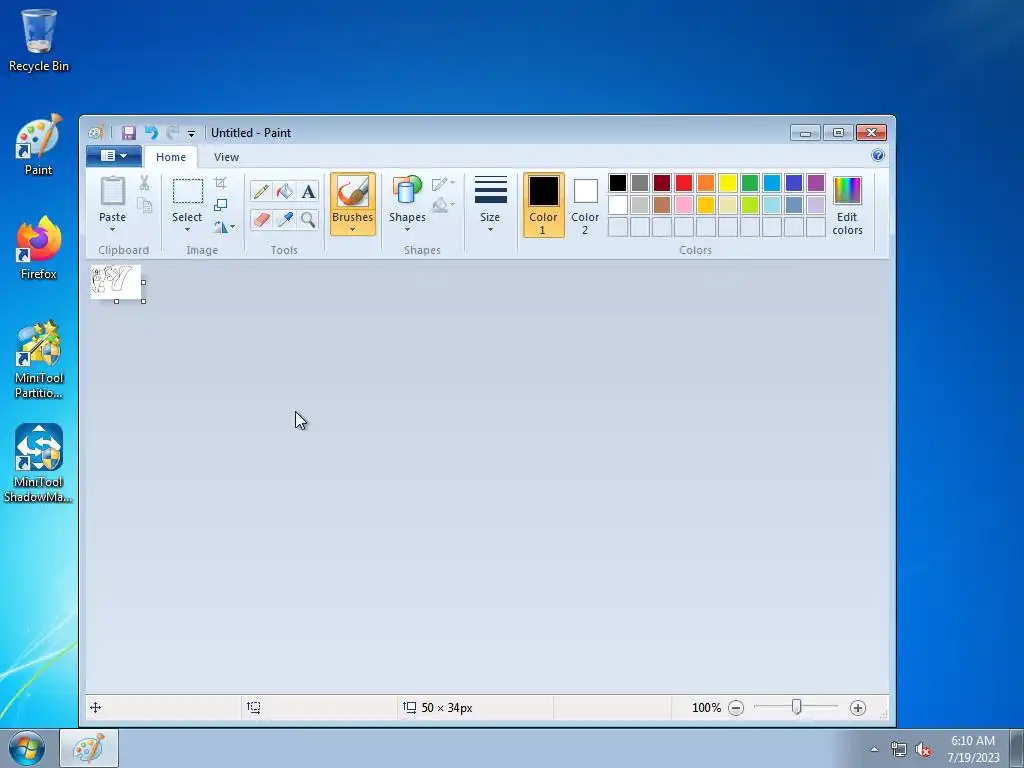Image resolution: width=1024 pixels, height=768 pixels.
Task: Click the Copy icon in Clipboard group
Action: pos(144,205)
